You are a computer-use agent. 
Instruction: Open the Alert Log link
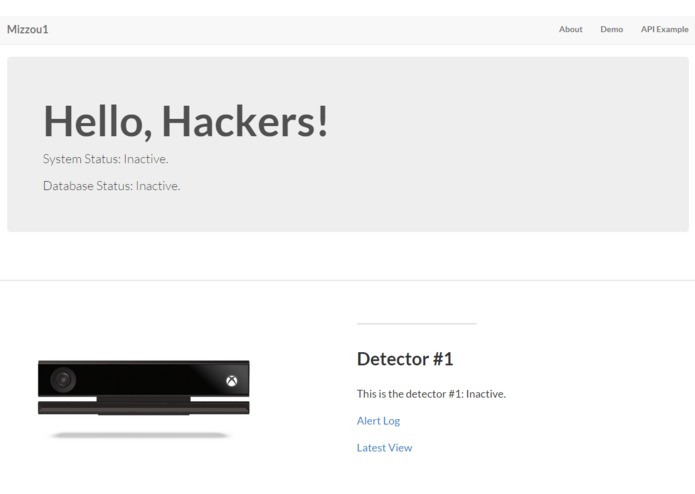coord(378,421)
